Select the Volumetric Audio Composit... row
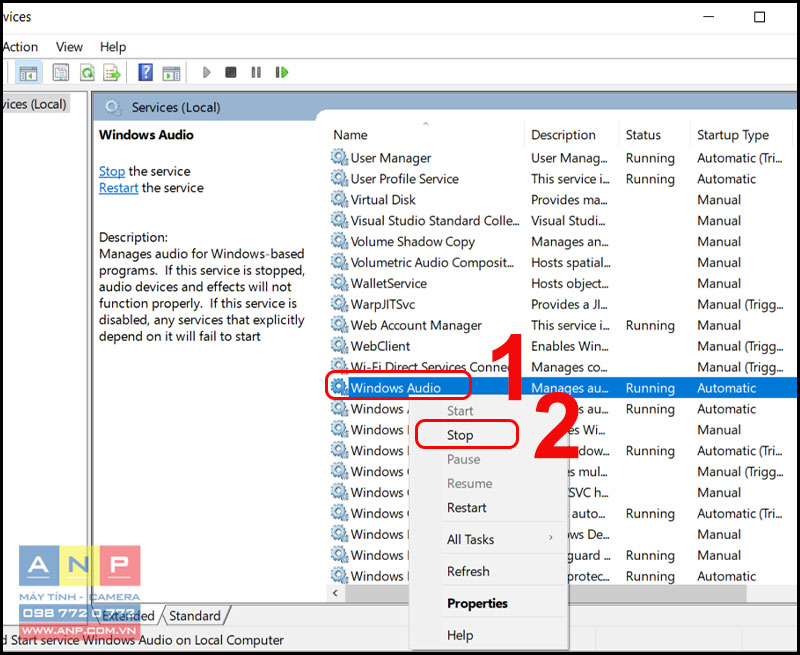Image resolution: width=800 pixels, height=655 pixels. pos(561,262)
